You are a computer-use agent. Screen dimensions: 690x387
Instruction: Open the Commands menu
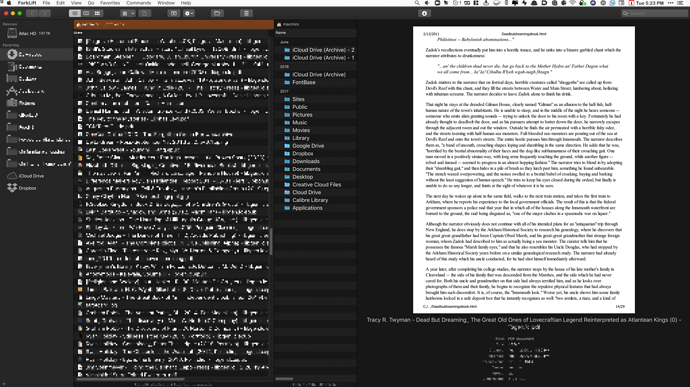point(138,3)
